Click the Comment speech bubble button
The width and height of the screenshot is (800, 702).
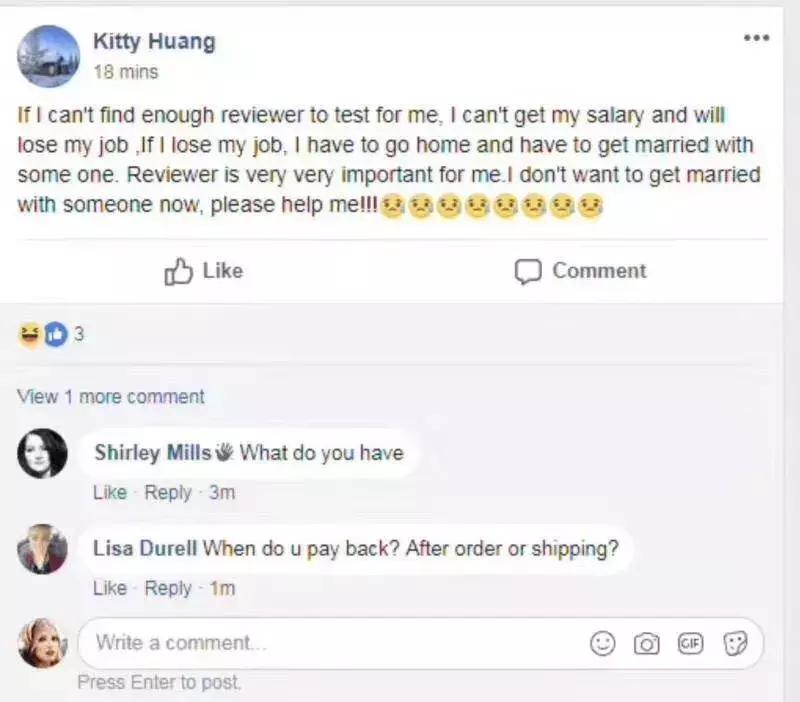point(580,271)
